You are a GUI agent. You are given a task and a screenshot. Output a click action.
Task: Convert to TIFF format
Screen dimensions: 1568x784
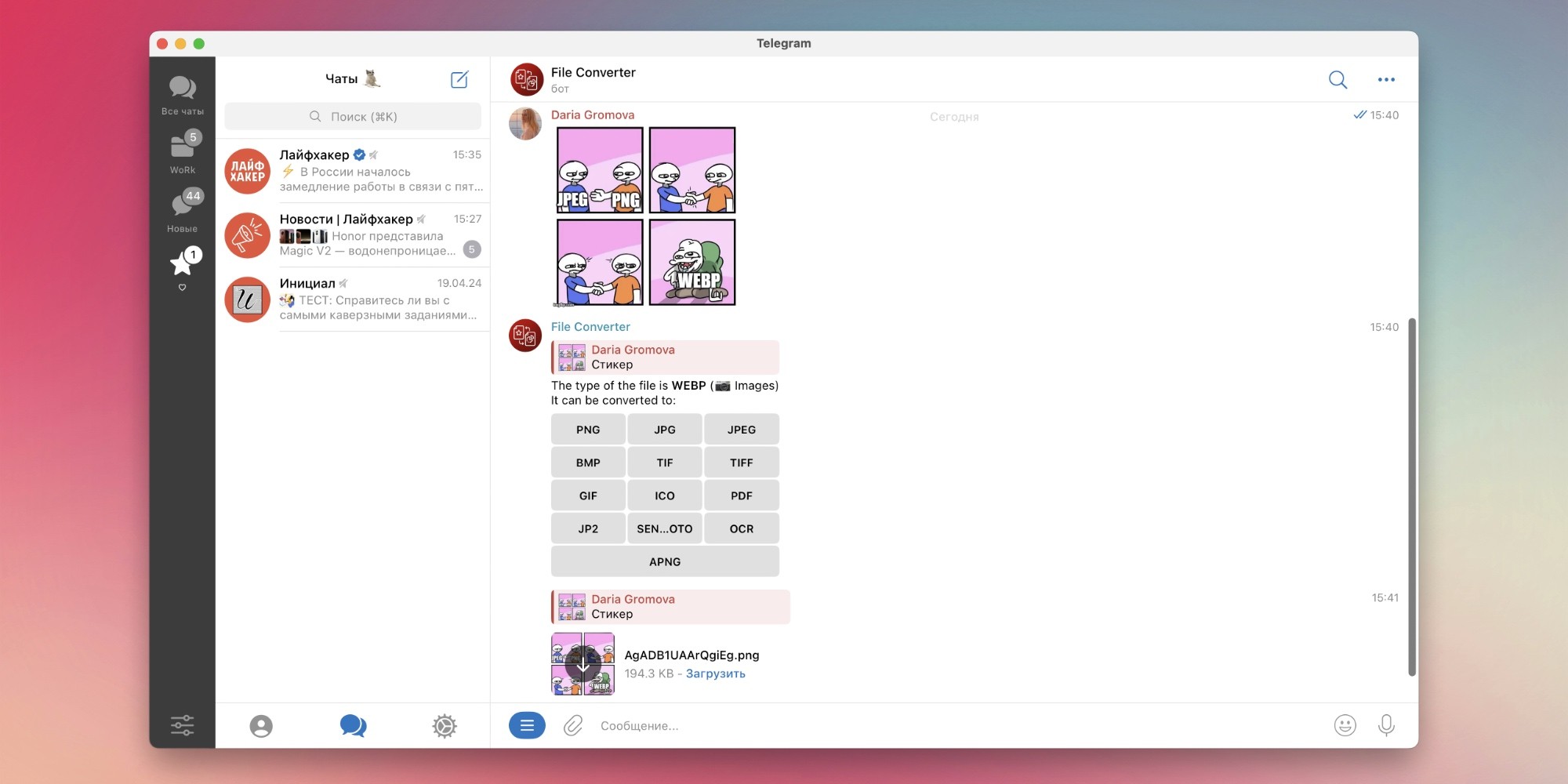(742, 463)
